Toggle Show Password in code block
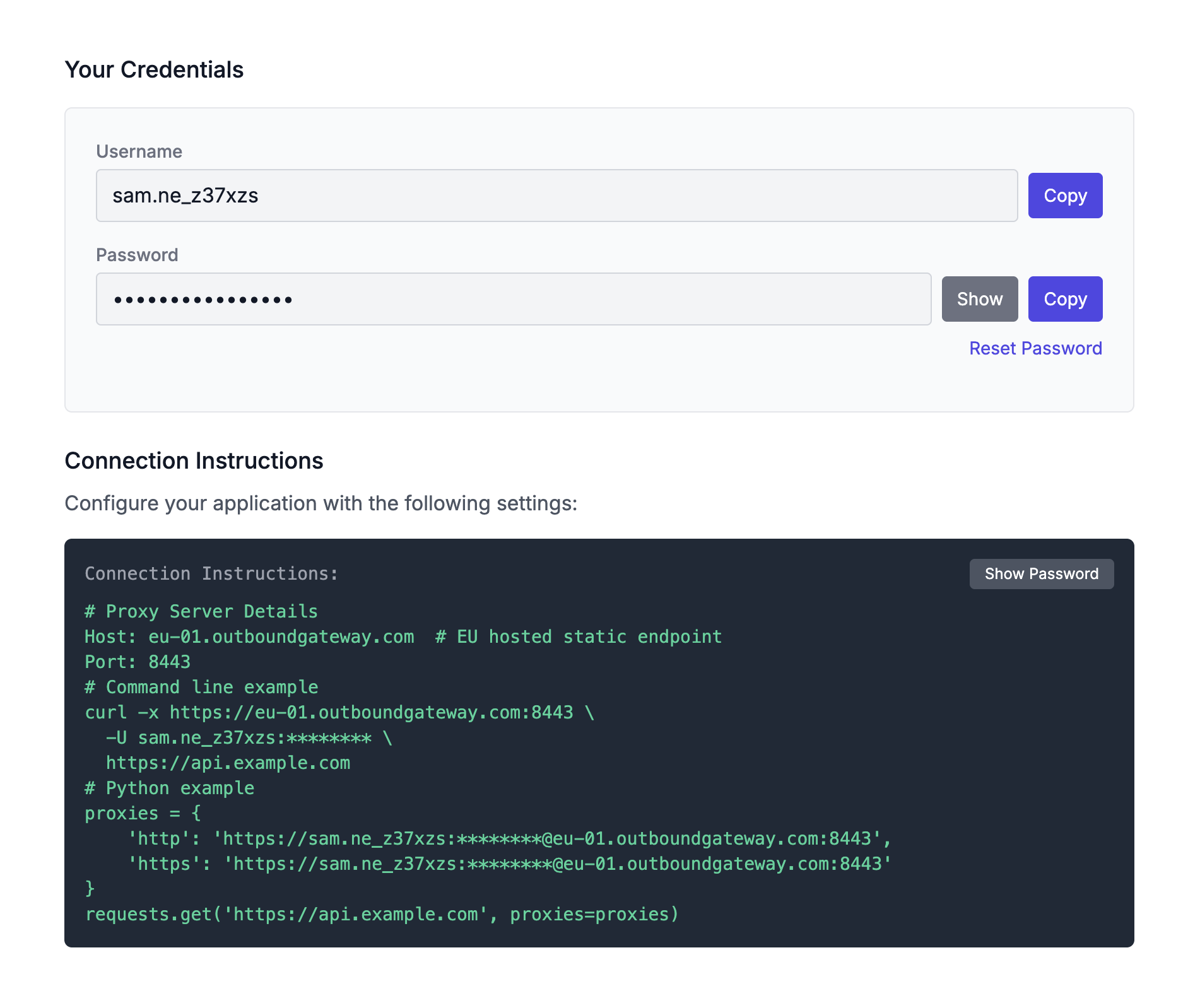Image resolution: width=1200 pixels, height=1008 pixels. [x=1042, y=574]
